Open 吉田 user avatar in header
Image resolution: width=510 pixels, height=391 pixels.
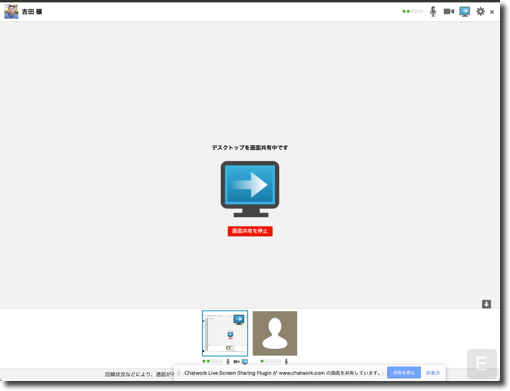point(11,12)
